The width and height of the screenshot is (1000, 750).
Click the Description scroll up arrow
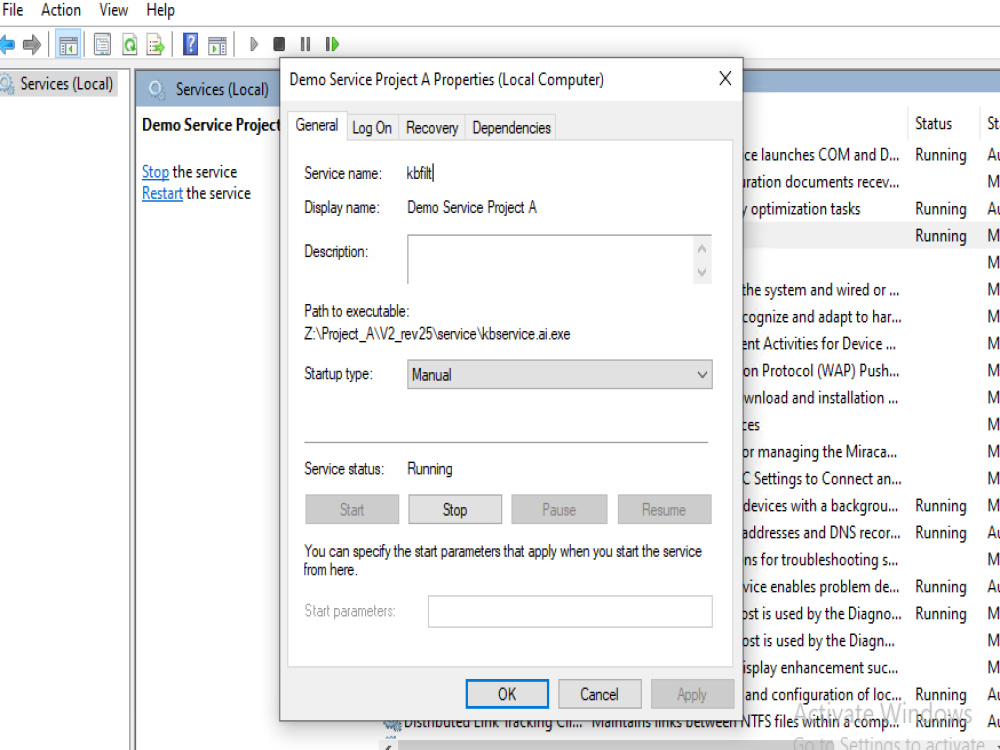point(702,249)
